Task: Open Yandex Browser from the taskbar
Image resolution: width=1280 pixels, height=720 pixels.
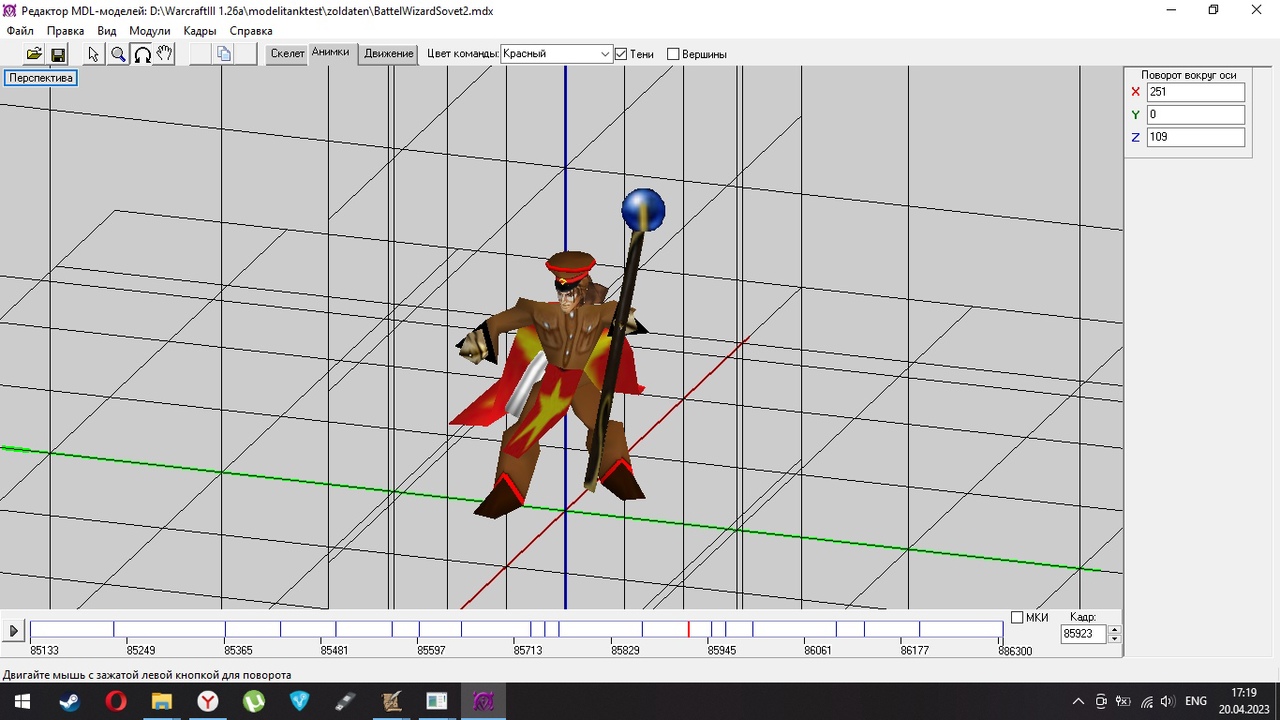Action: [x=208, y=701]
